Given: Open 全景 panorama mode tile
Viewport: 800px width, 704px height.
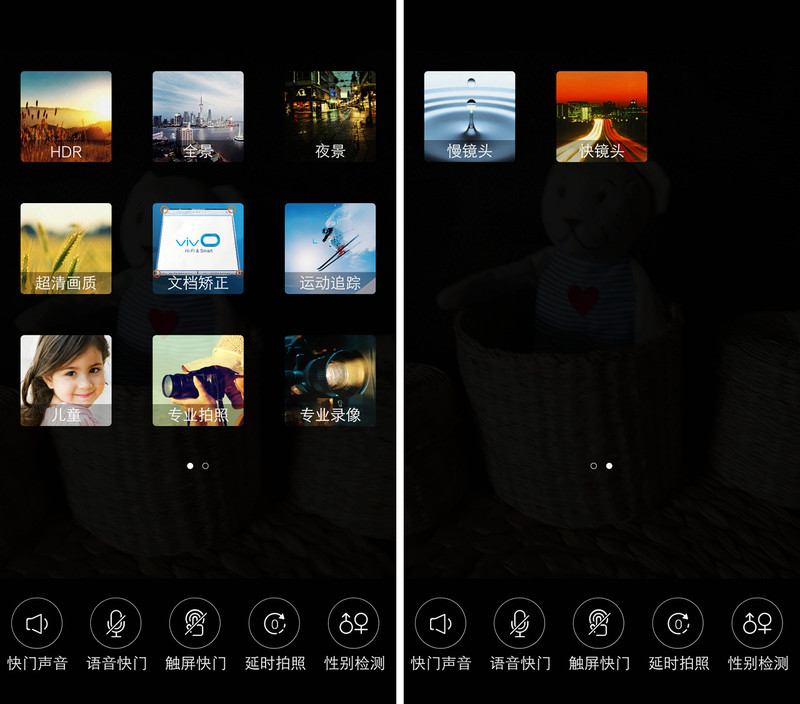Looking at the screenshot, I should [198, 116].
